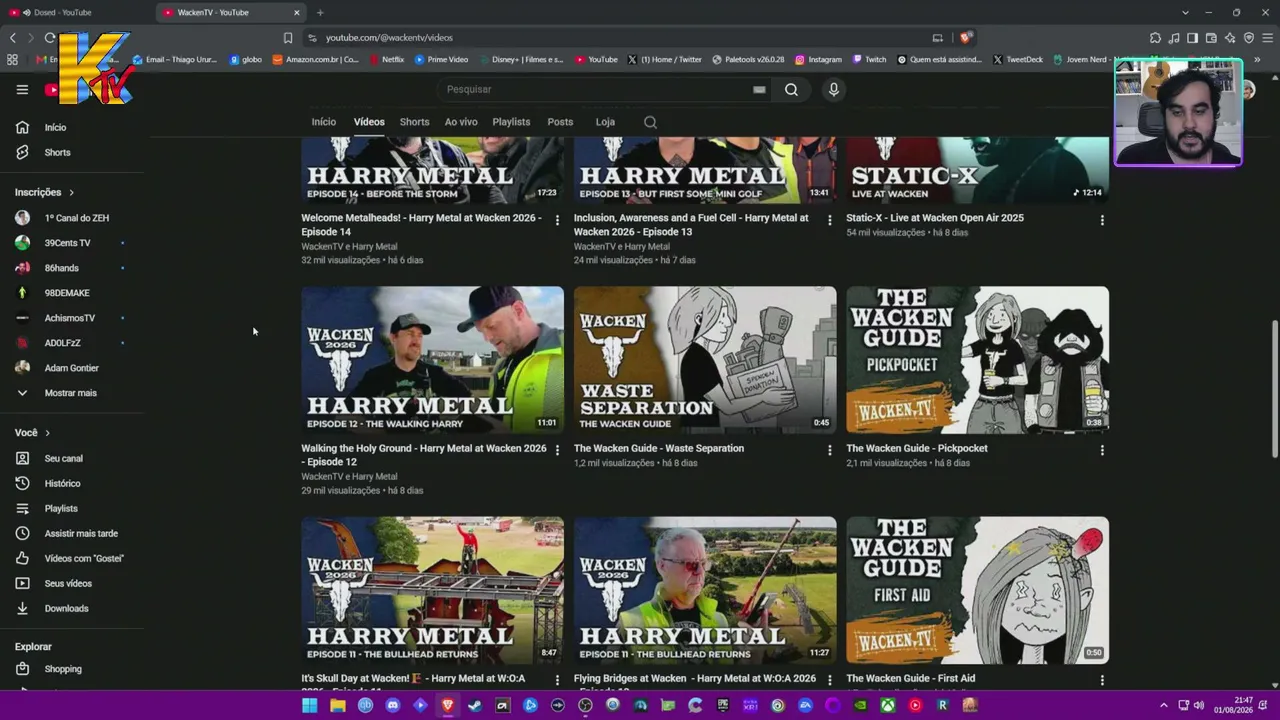
Task: Open options menu for Static-X Live at Wacken
Action: [x=1102, y=220]
